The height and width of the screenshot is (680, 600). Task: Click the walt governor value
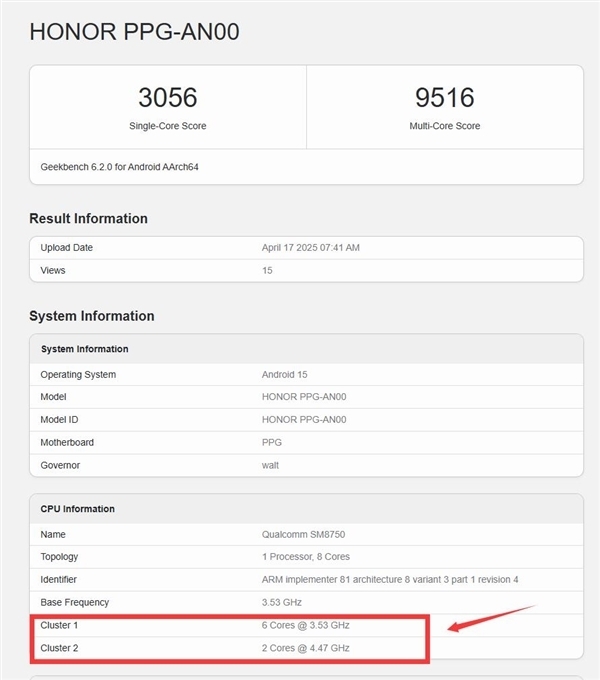pos(271,465)
